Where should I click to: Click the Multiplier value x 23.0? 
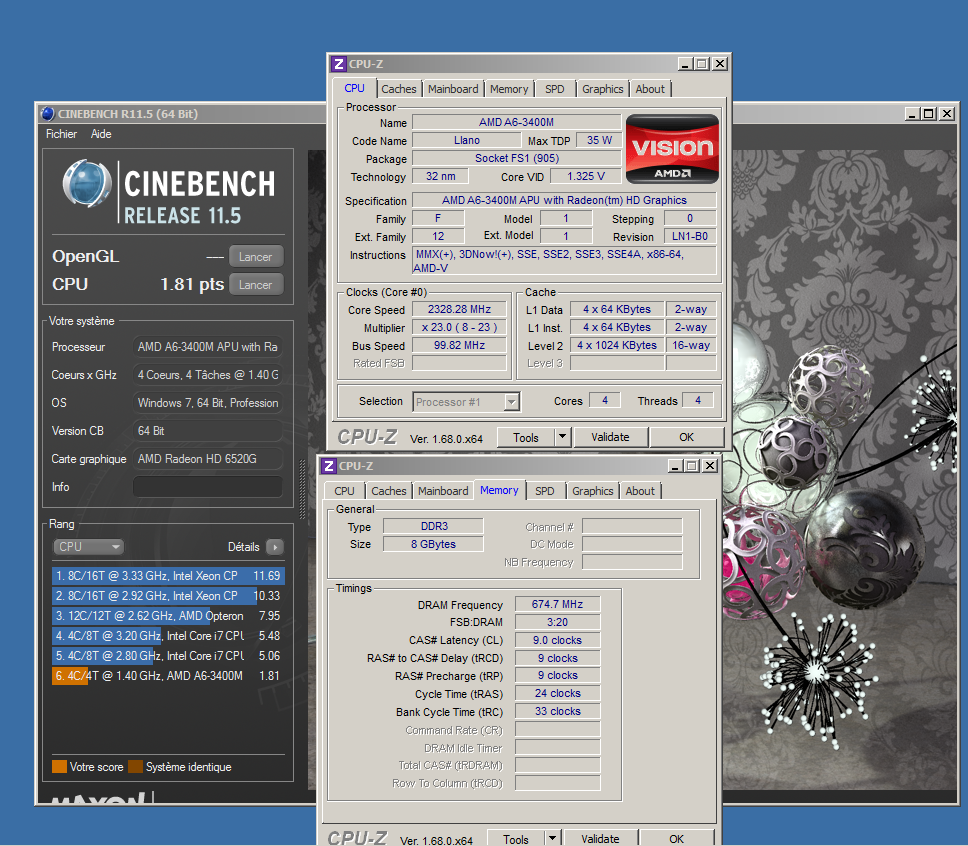(459, 327)
